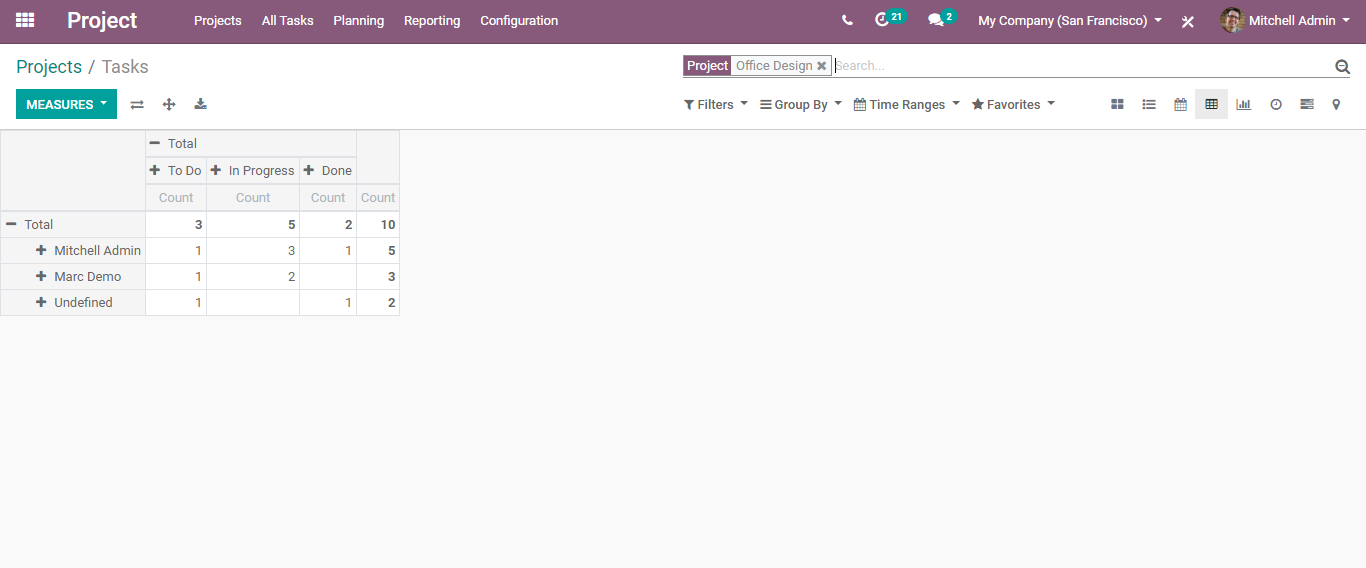Click Total row Done cell 2

point(328,224)
